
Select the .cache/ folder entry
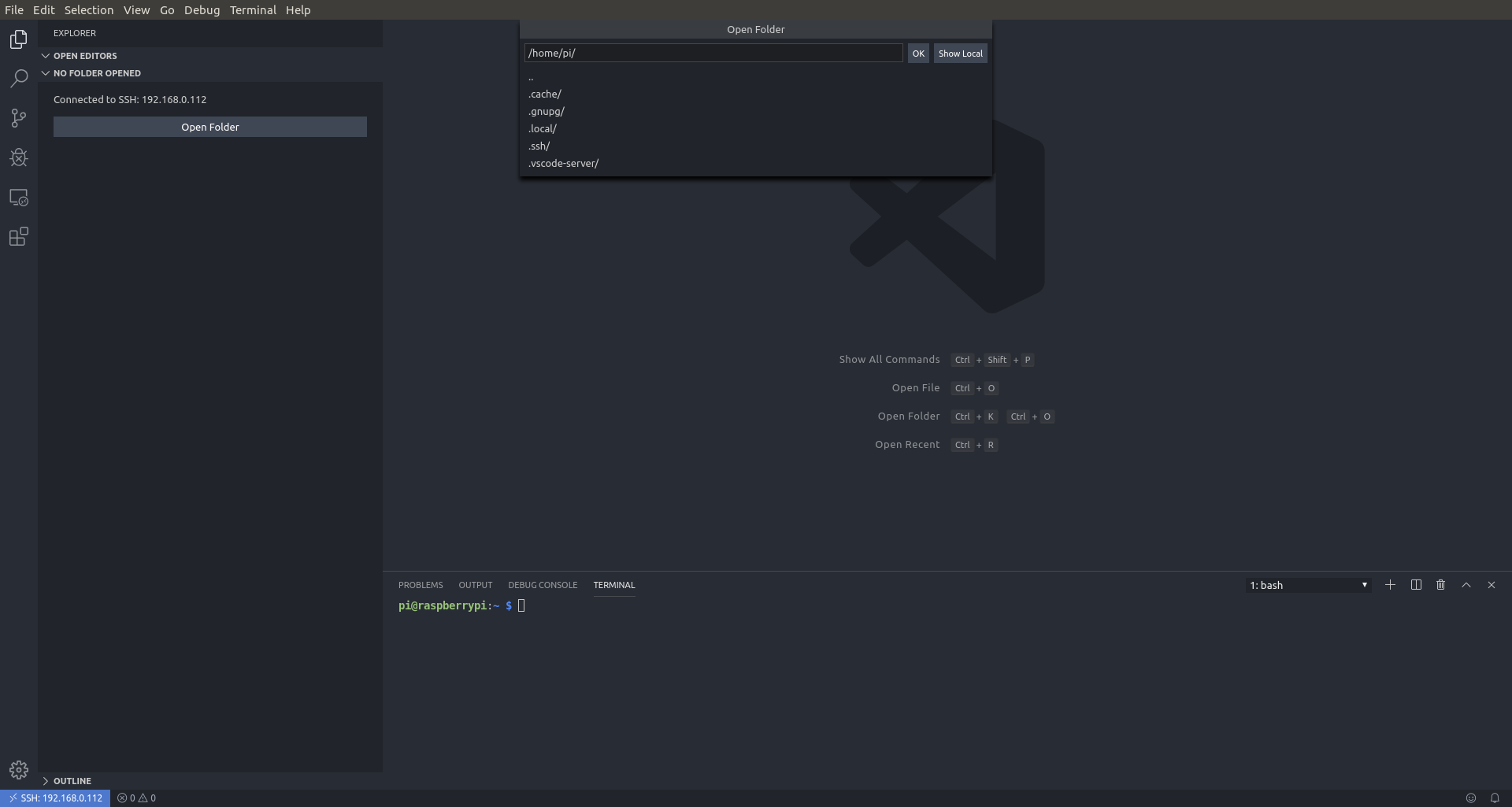coord(756,94)
